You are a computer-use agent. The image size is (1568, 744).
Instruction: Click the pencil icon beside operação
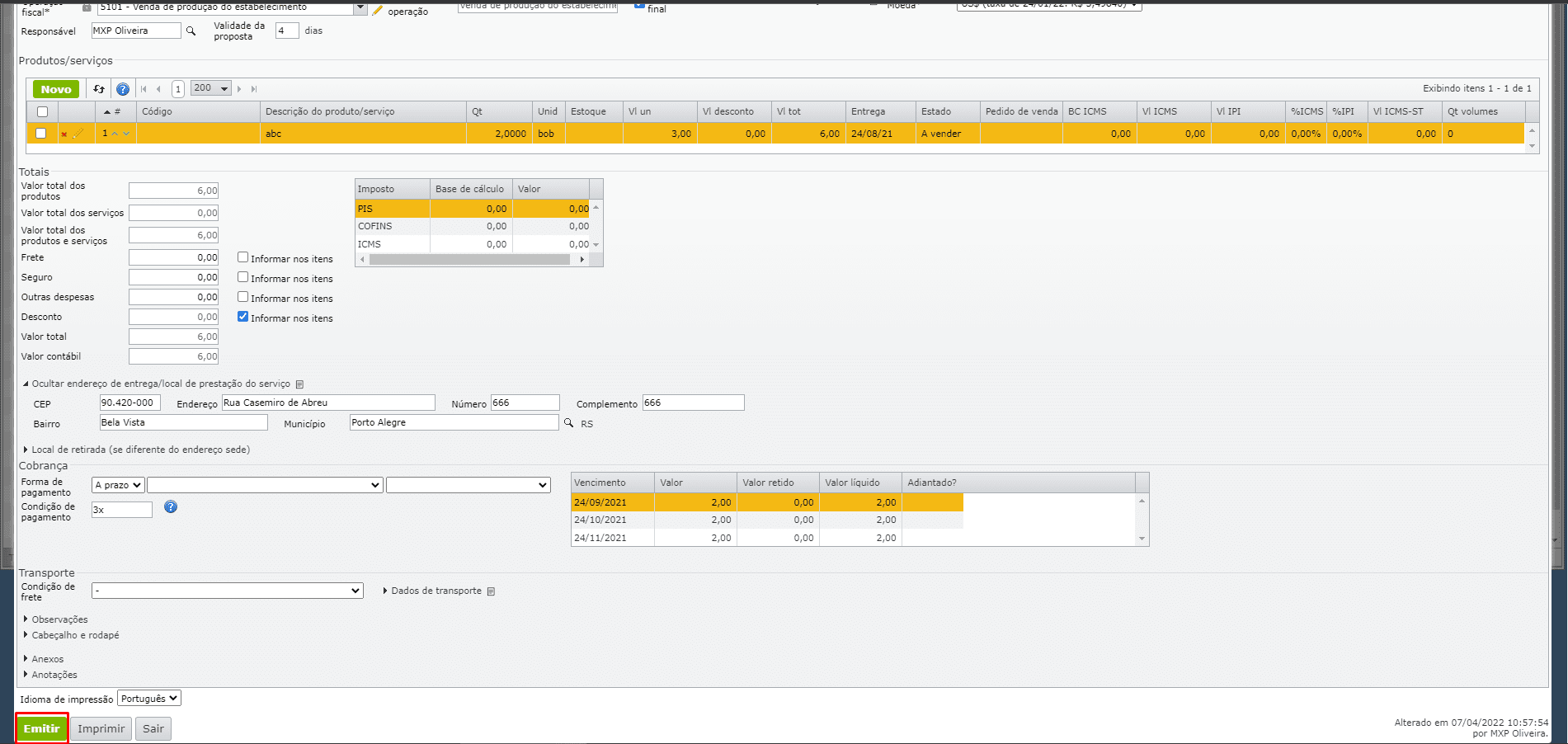tap(377, 11)
